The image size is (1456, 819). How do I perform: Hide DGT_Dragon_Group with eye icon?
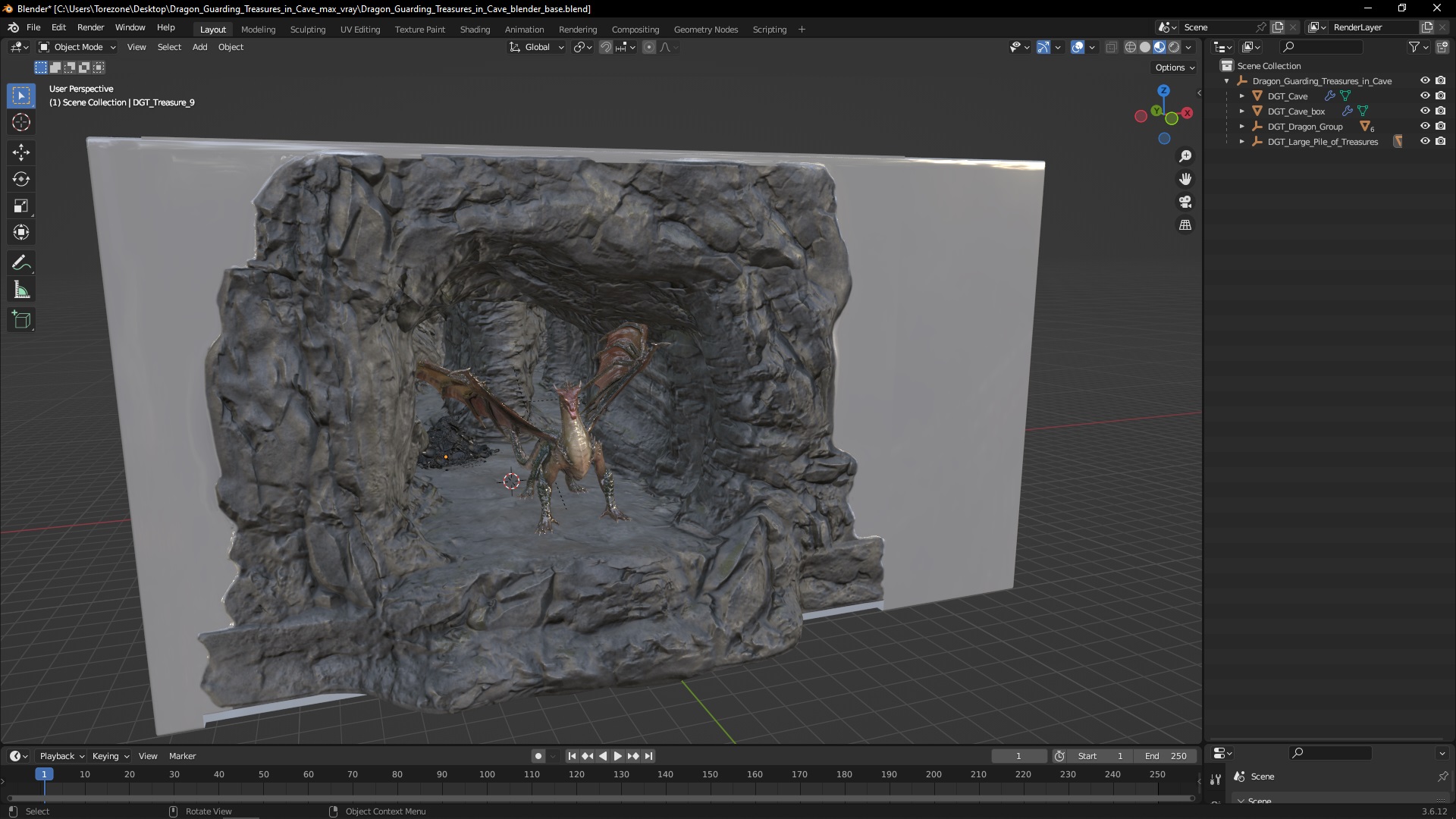[x=1425, y=126]
